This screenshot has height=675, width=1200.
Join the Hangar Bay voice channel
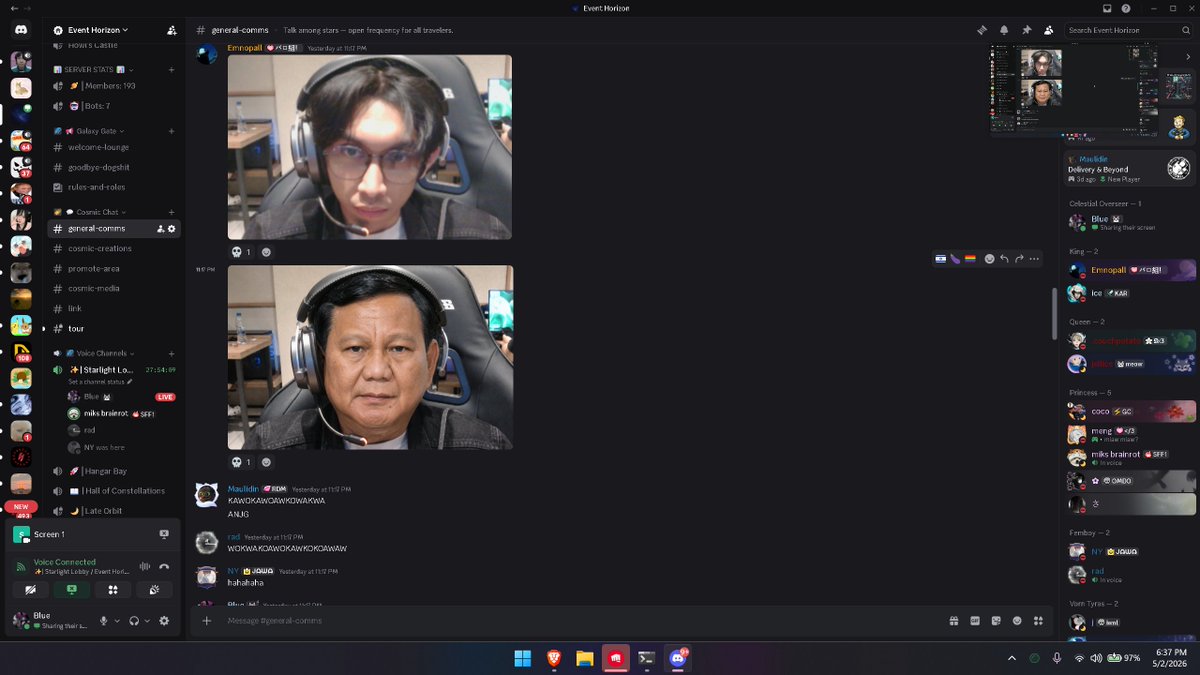tap(114, 471)
